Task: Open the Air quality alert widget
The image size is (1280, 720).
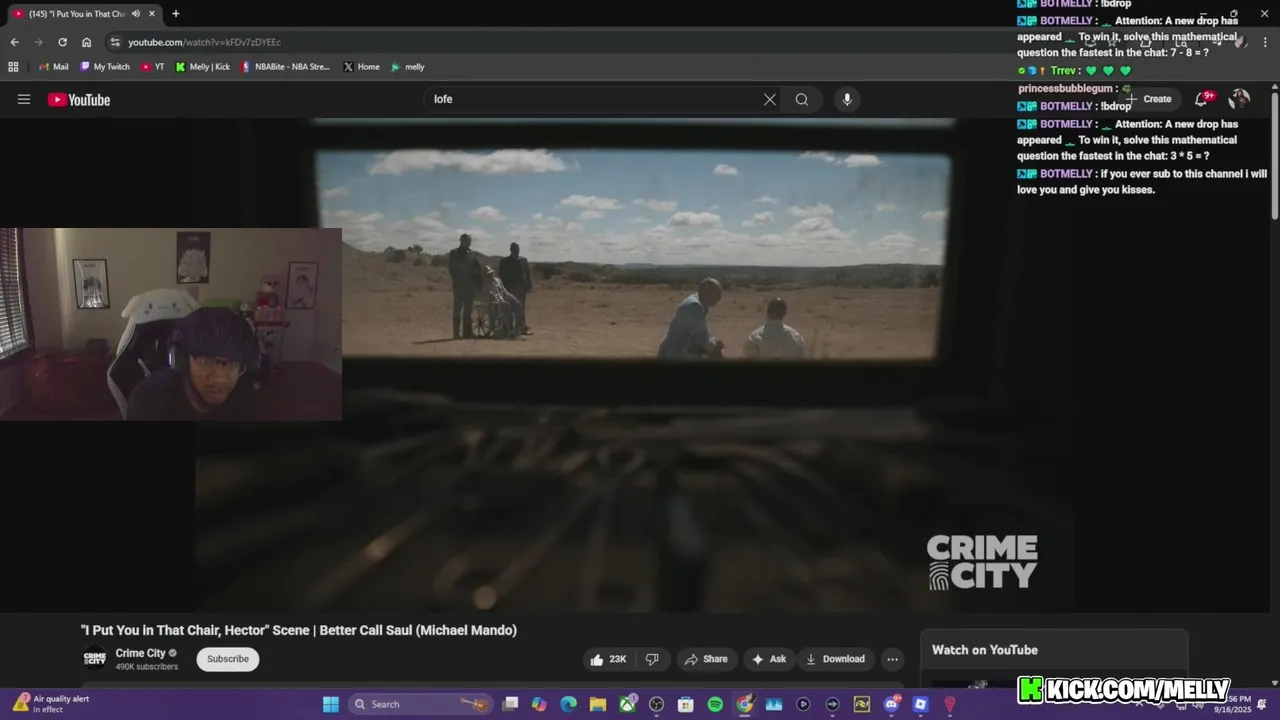Action: coord(52,704)
